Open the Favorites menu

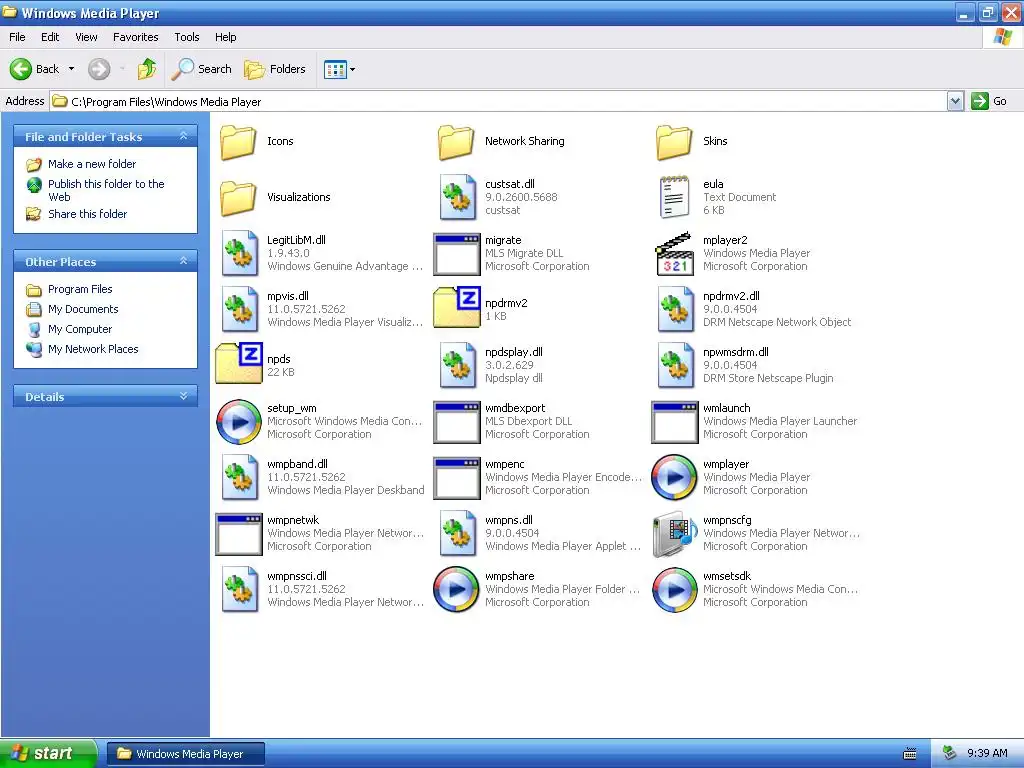(136, 37)
